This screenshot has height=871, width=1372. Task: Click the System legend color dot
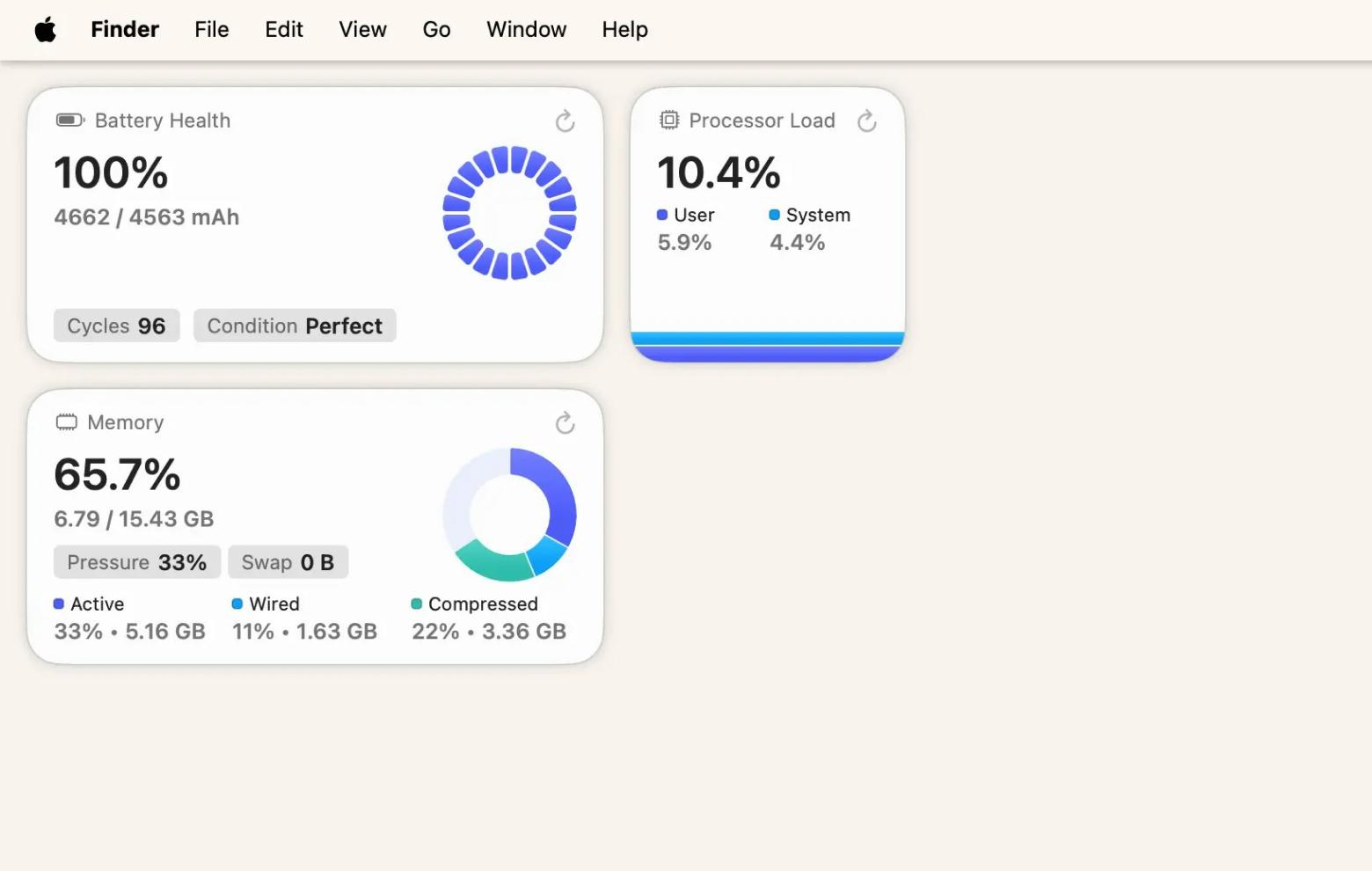775,215
